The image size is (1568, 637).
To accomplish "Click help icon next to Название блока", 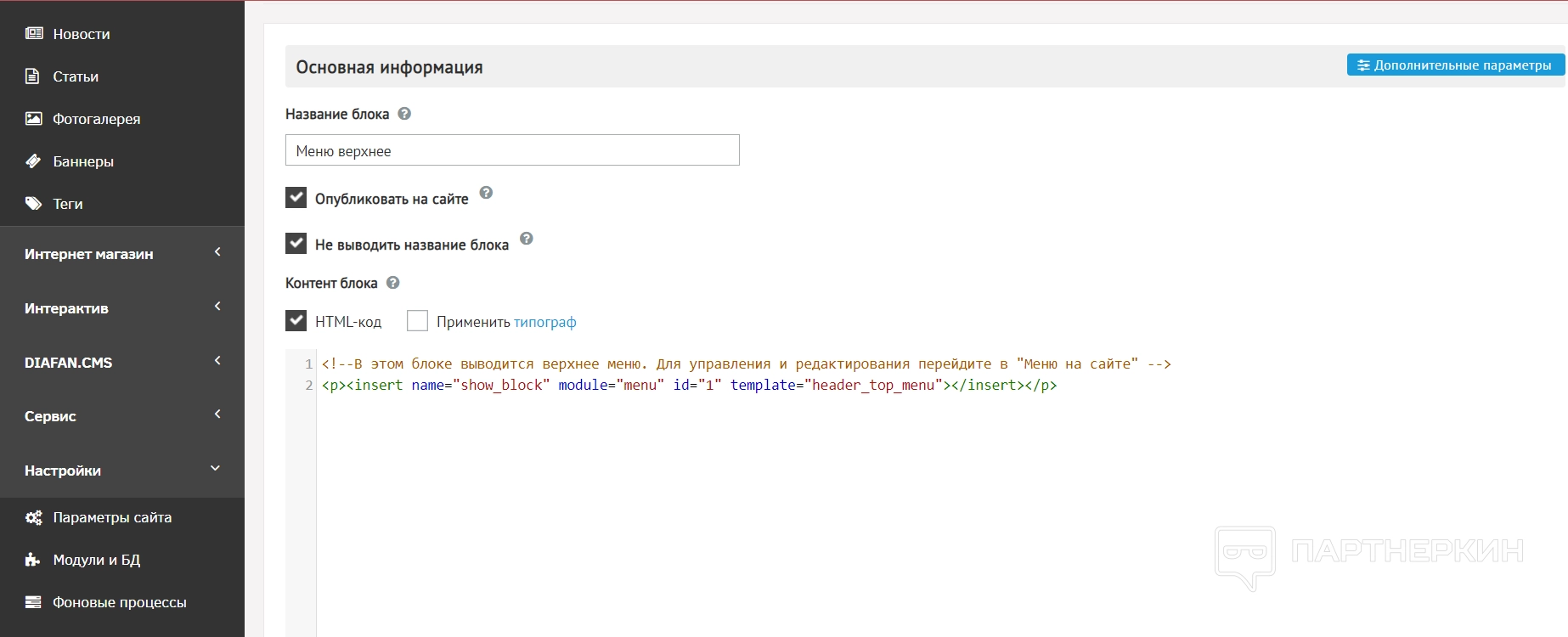I will [404, 114].
